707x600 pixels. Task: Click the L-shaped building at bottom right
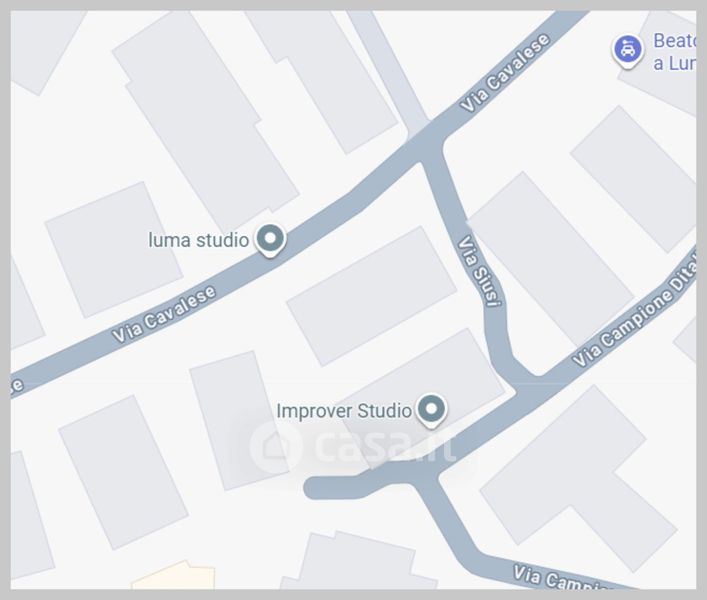pyautogui.click(x=578, y=479)
